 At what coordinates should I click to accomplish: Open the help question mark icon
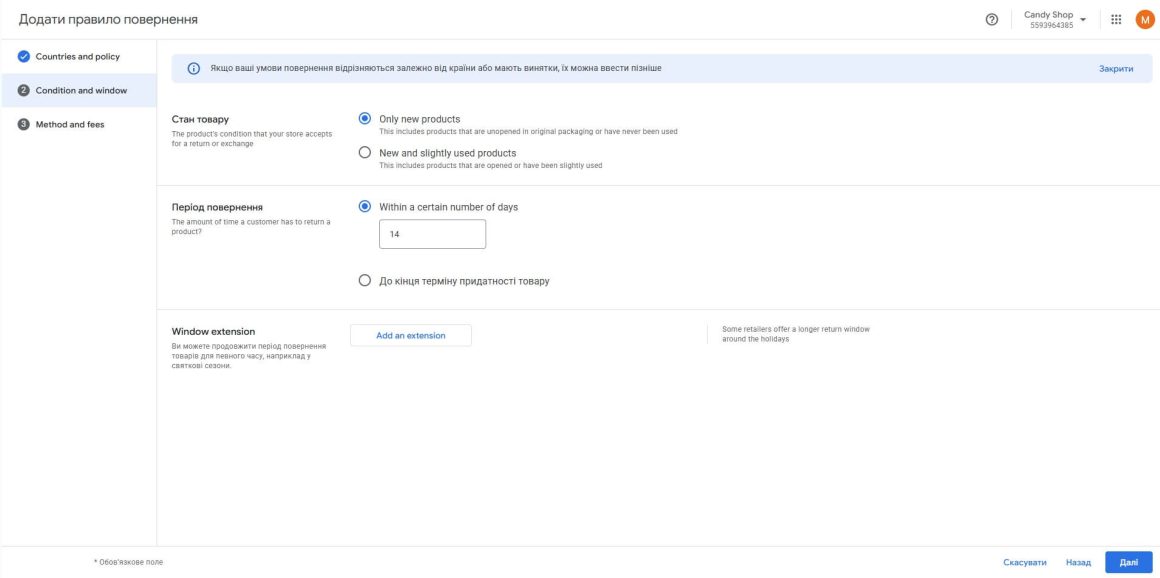pyautogui.click(x=992, y=19)
